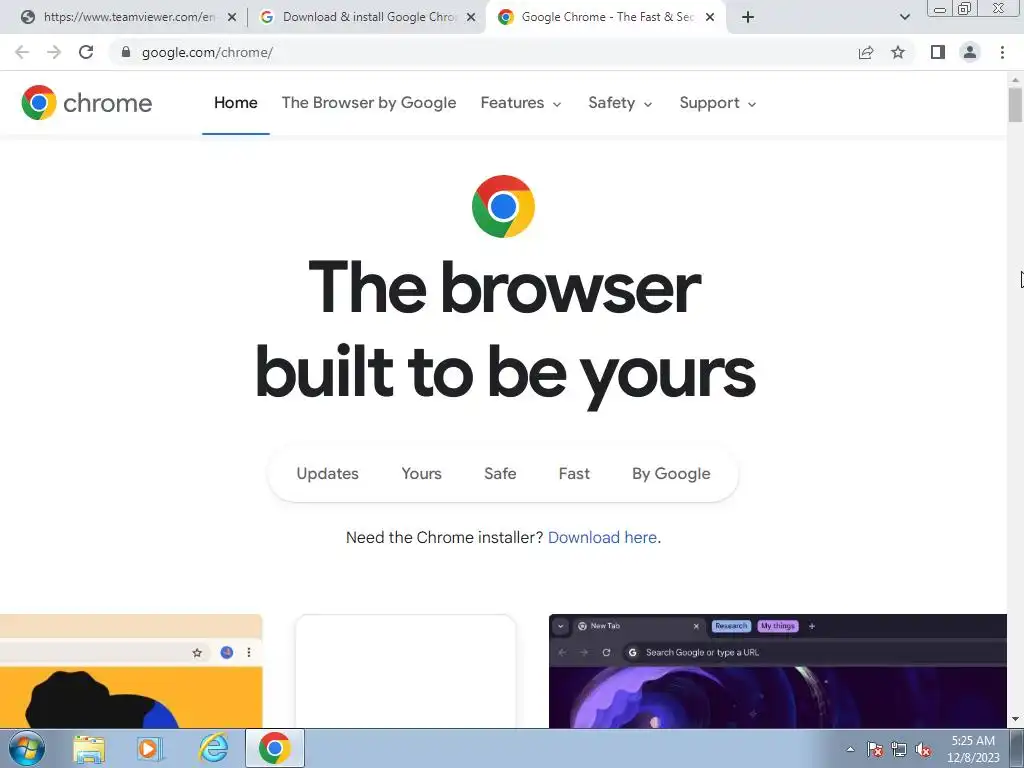Image resolution: width=1024 pixels, height=768 pixels.
Task: Reload the current page
Action: [86, 52]
